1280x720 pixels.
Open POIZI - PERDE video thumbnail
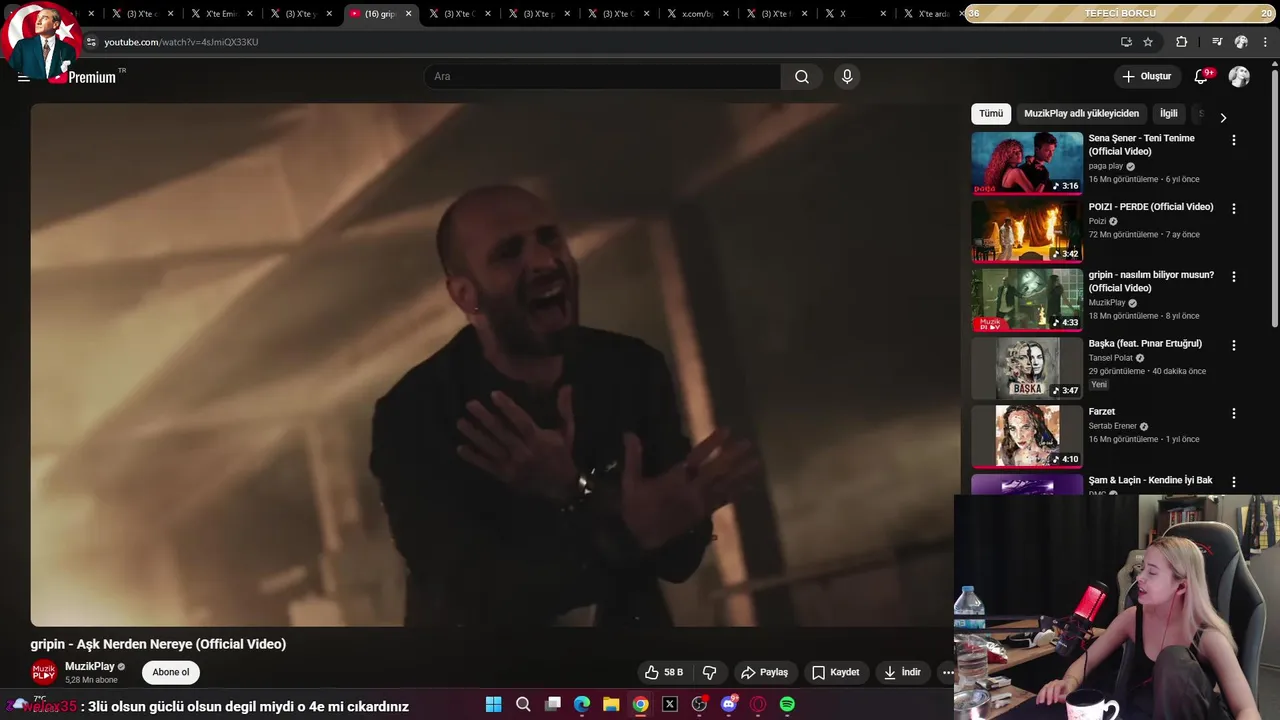[1027, 231]
